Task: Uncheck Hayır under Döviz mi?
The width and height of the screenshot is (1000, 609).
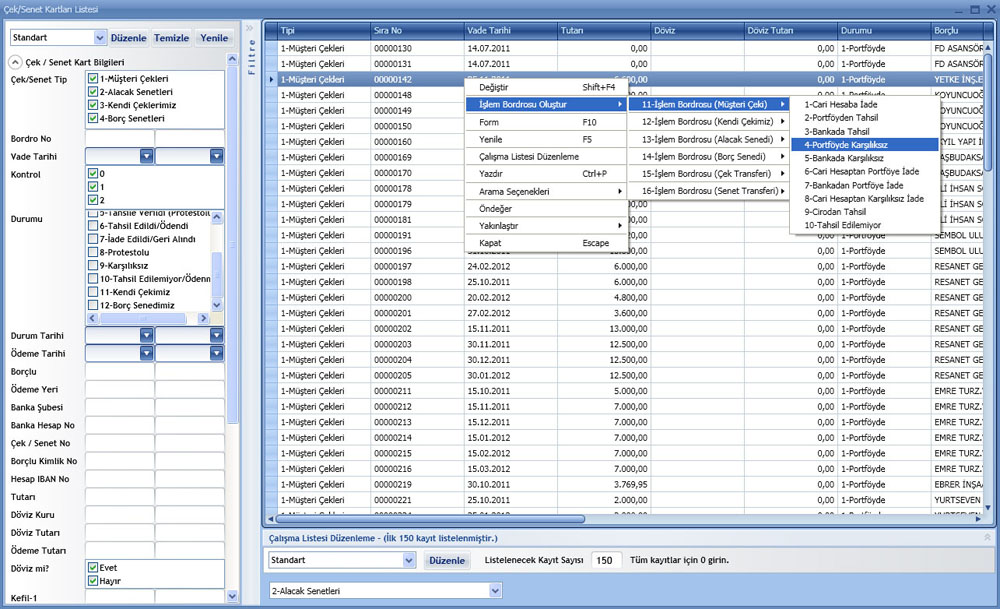Action: 93,581
